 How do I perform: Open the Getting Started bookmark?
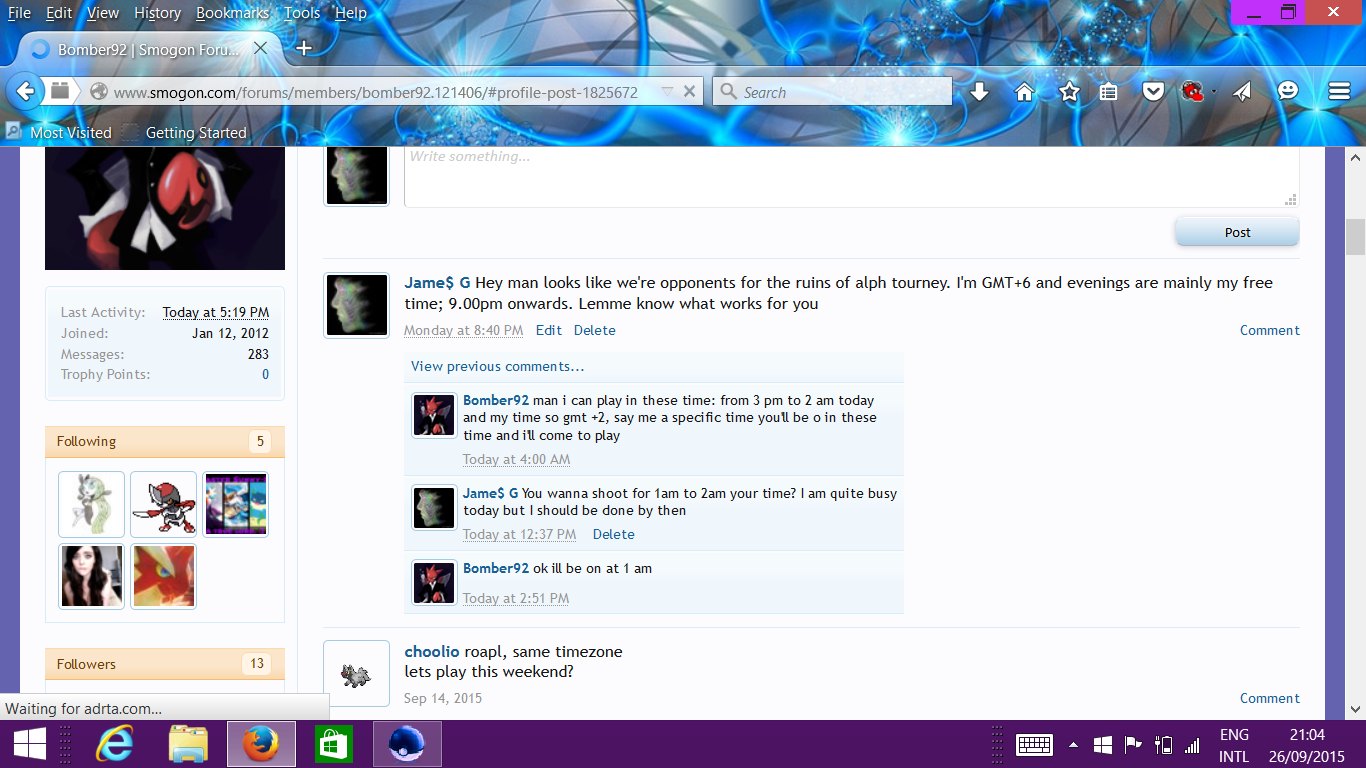tap(184, 132)
